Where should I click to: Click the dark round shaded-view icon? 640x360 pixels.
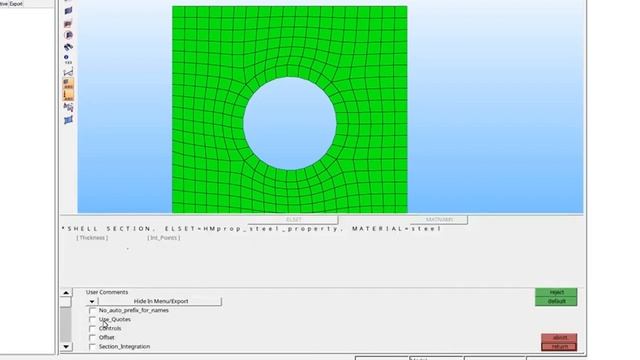click(68, 35)
